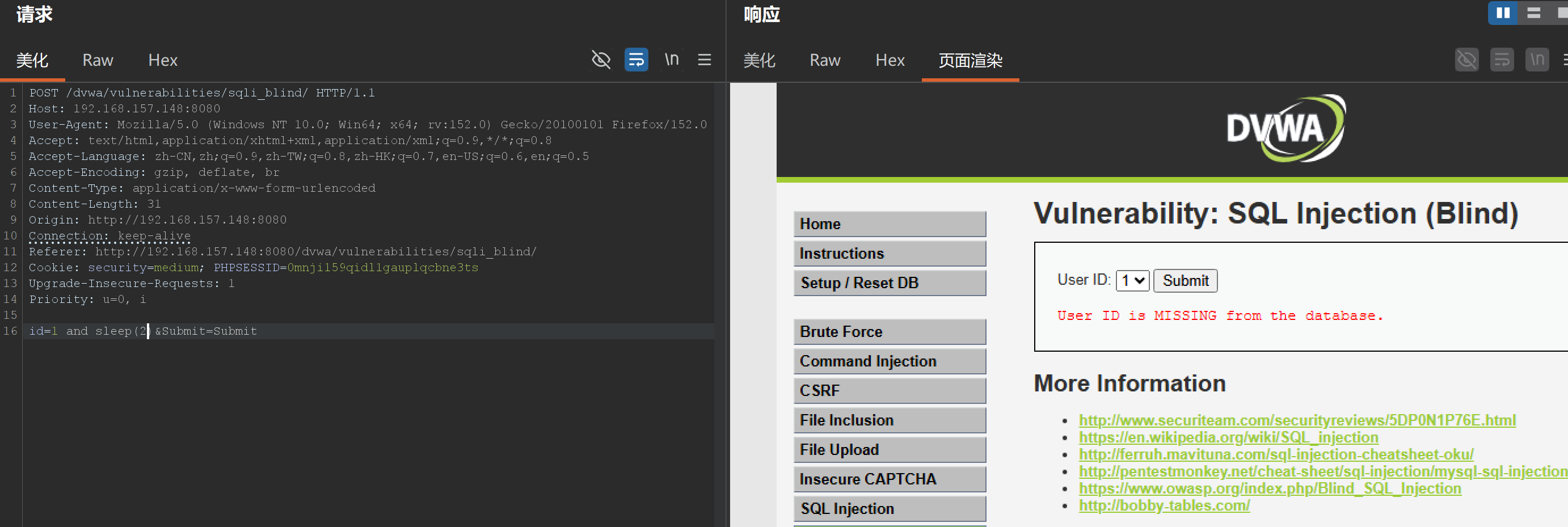1568x527 pixels.
Task: Click the Host header line
Action: click(x=124, y=108)
